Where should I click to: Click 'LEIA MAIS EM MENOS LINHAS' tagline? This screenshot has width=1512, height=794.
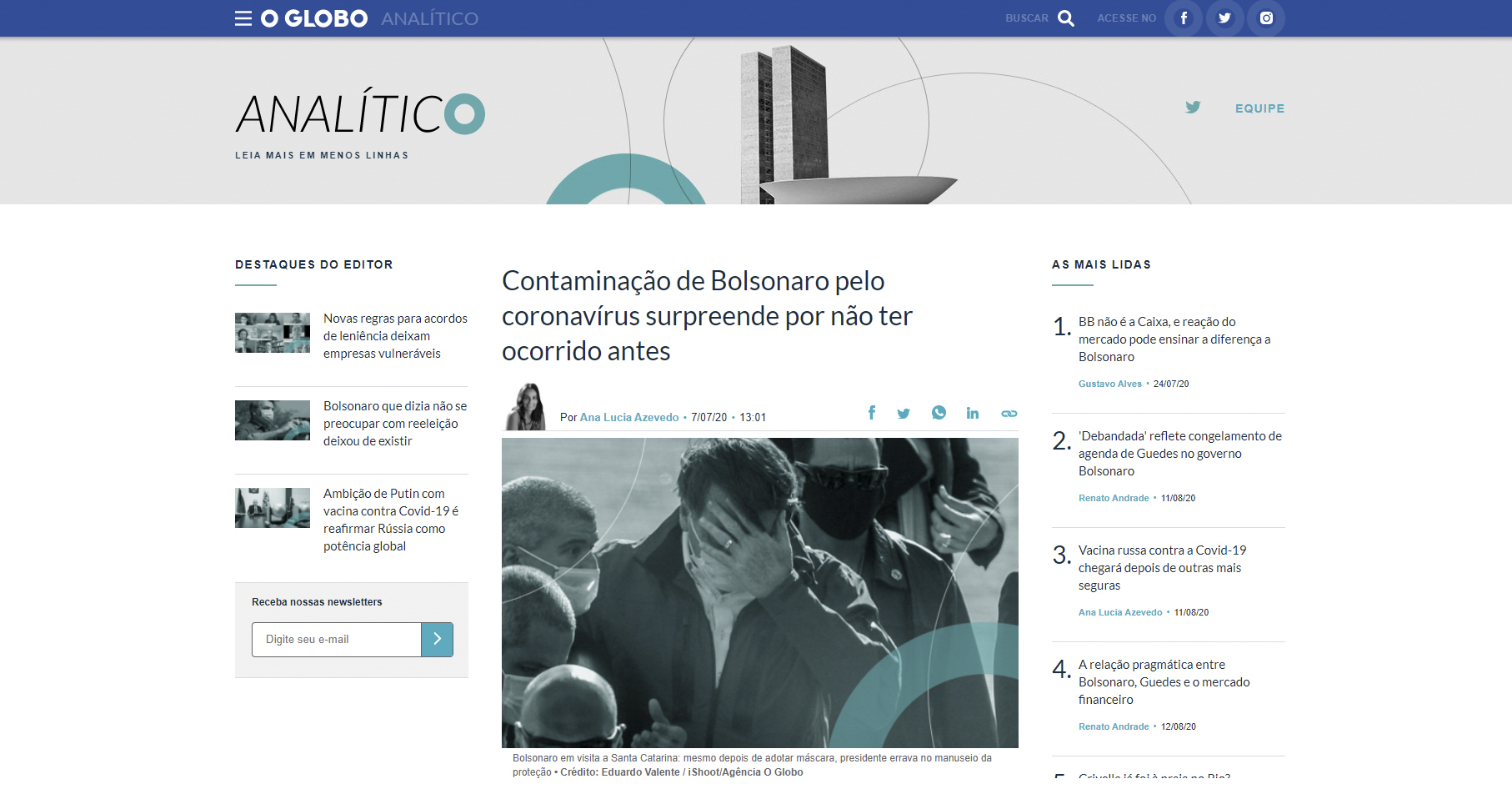point(322,155)
